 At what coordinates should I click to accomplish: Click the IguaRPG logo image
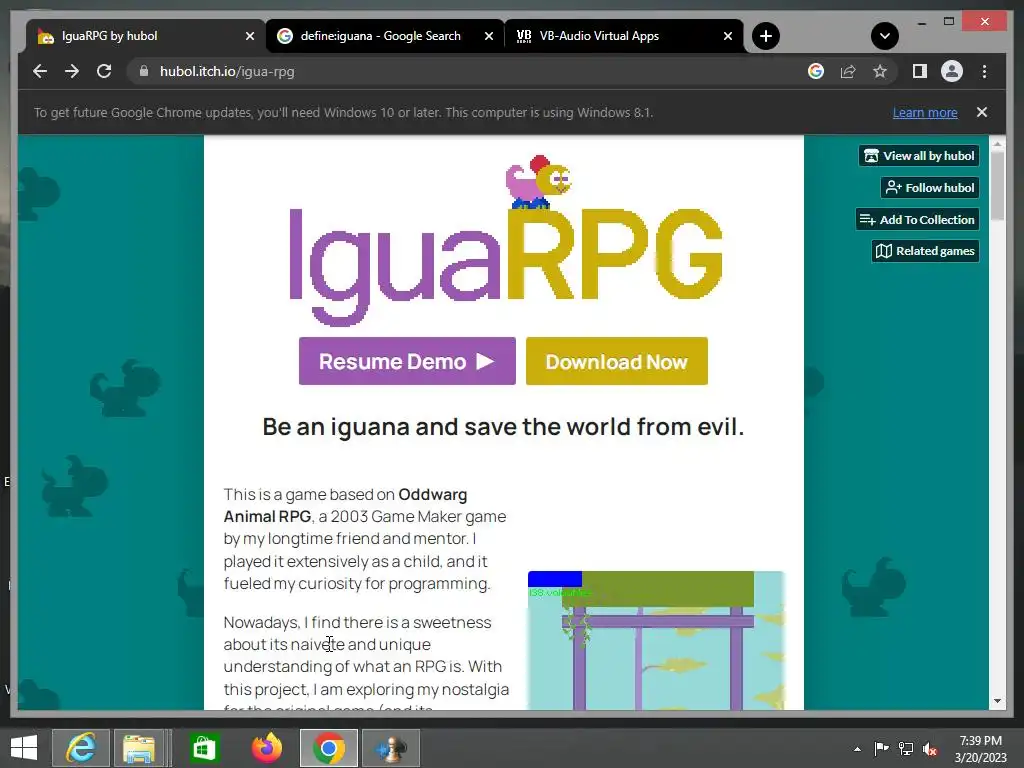click(506, 240)
